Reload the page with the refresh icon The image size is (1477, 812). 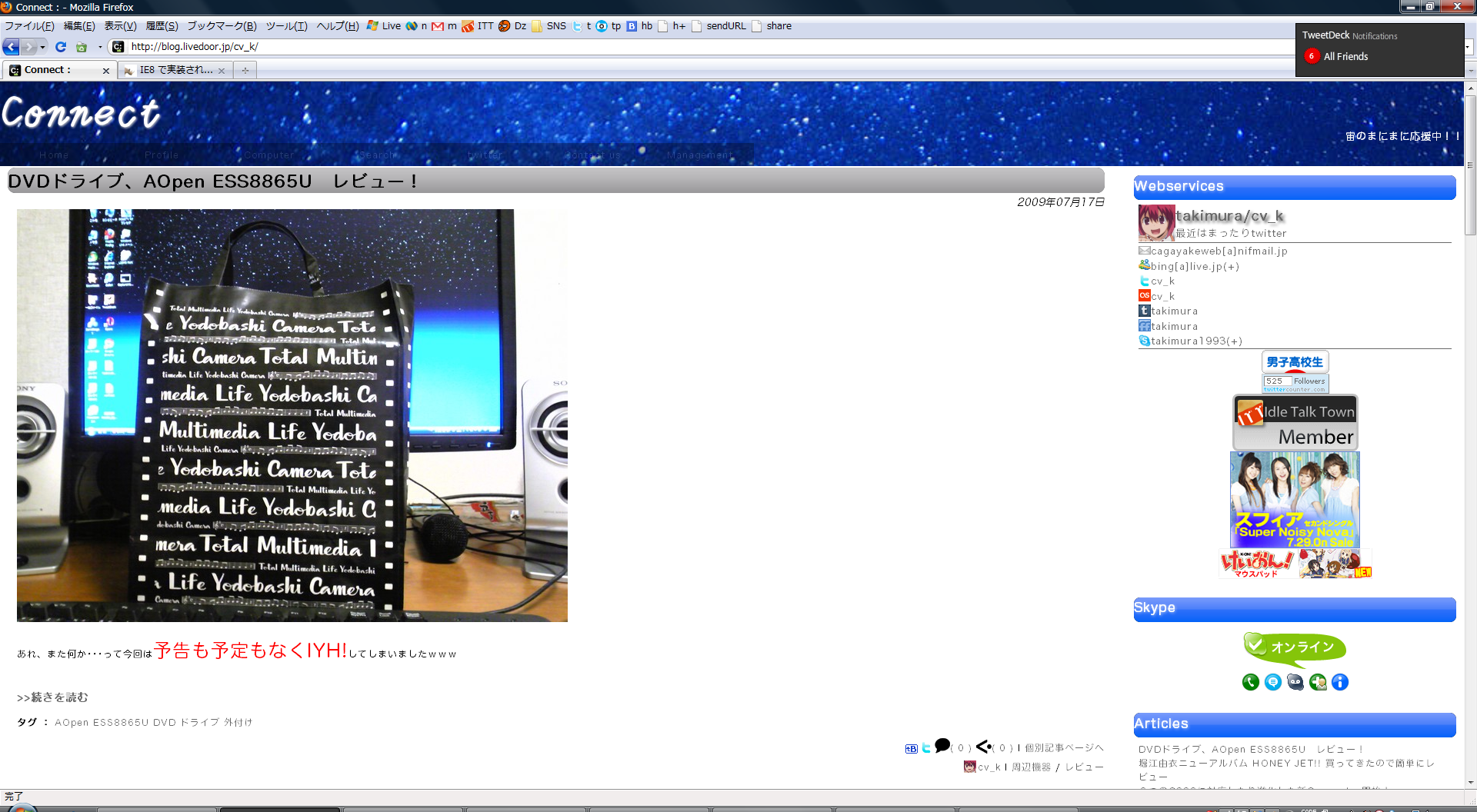pos(61,47)
